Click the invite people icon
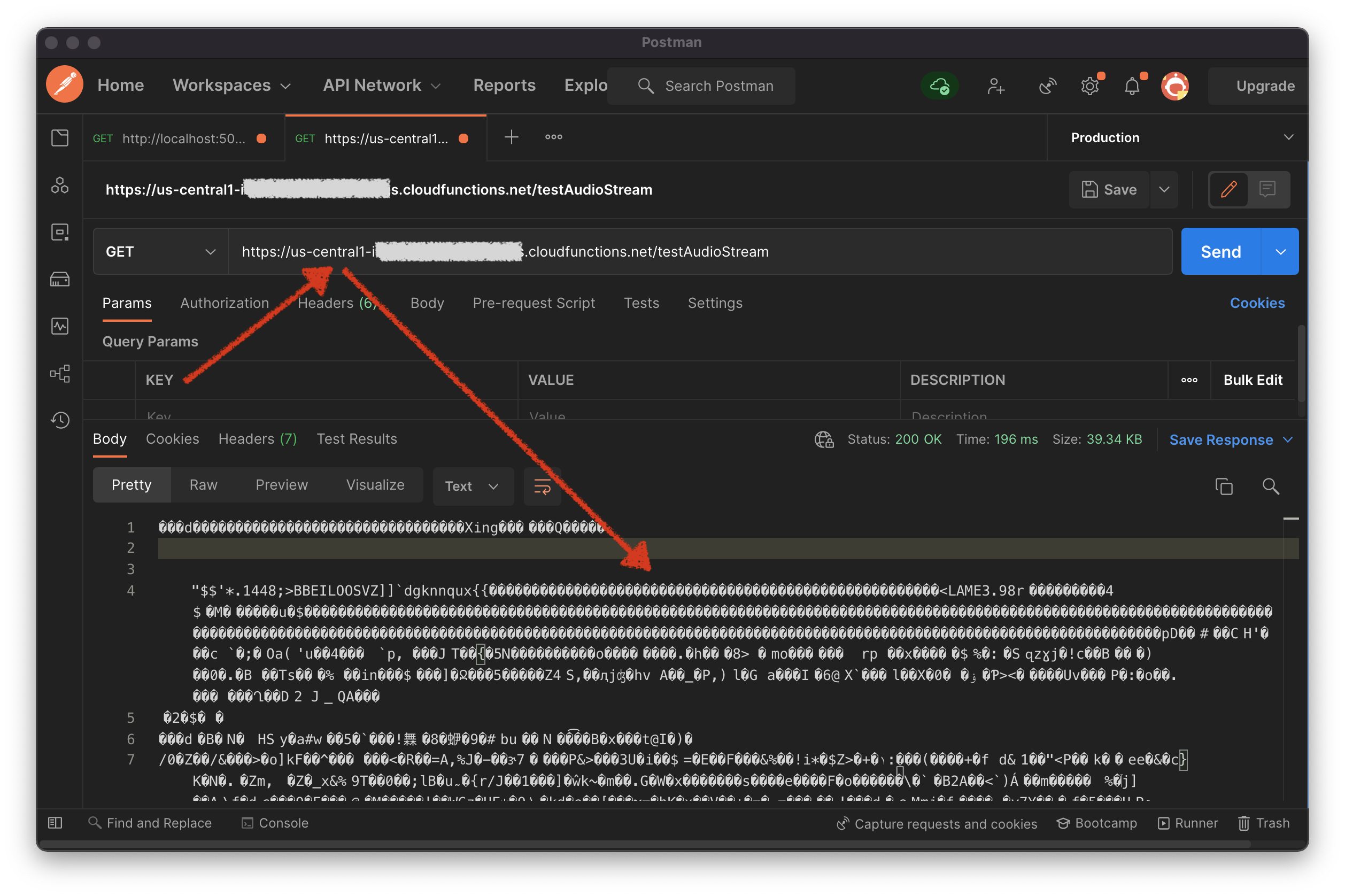Viewport: 1345px width, 896px height. 996,86
